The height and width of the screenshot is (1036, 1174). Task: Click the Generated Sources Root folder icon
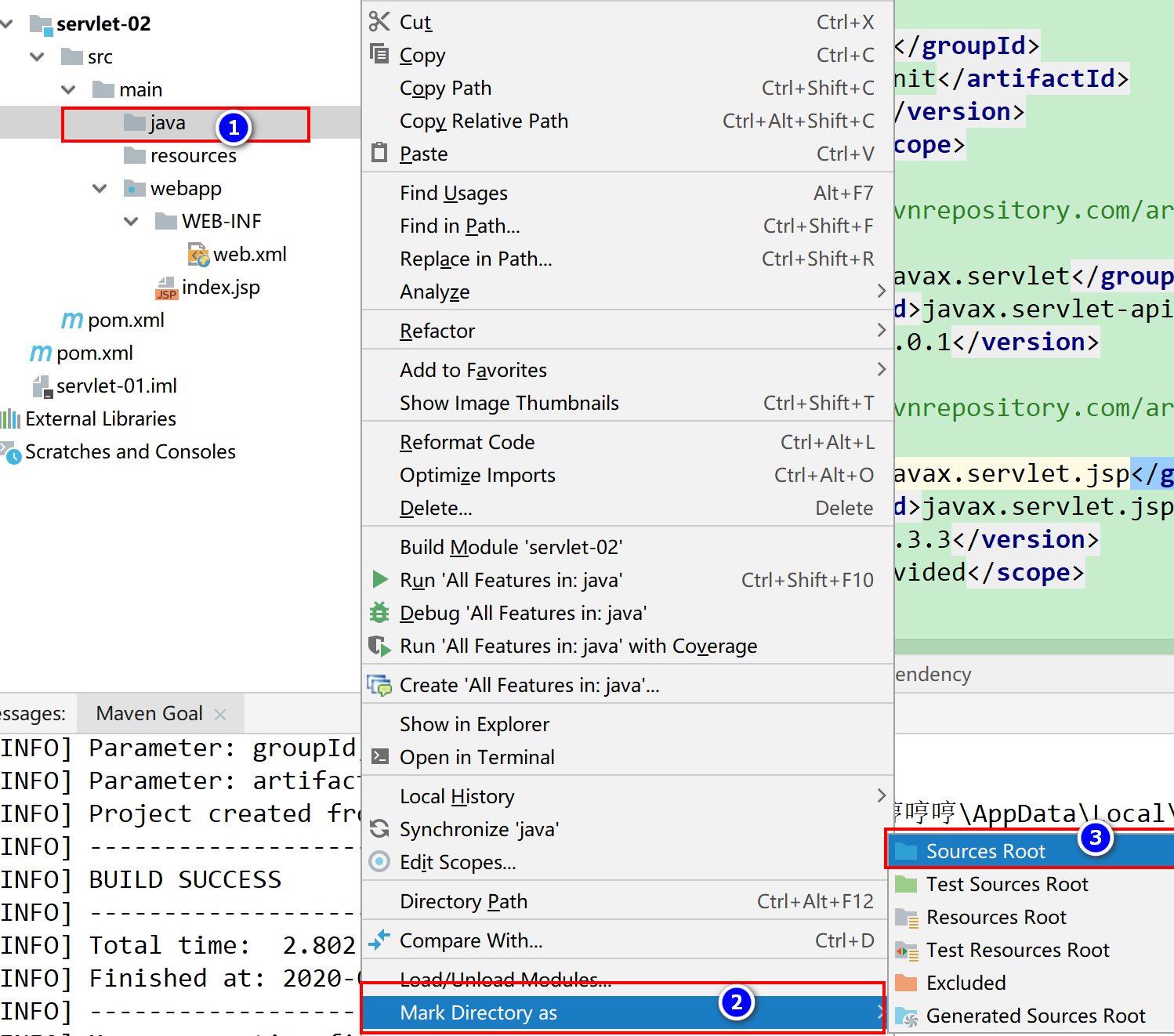pos(907,1016)
